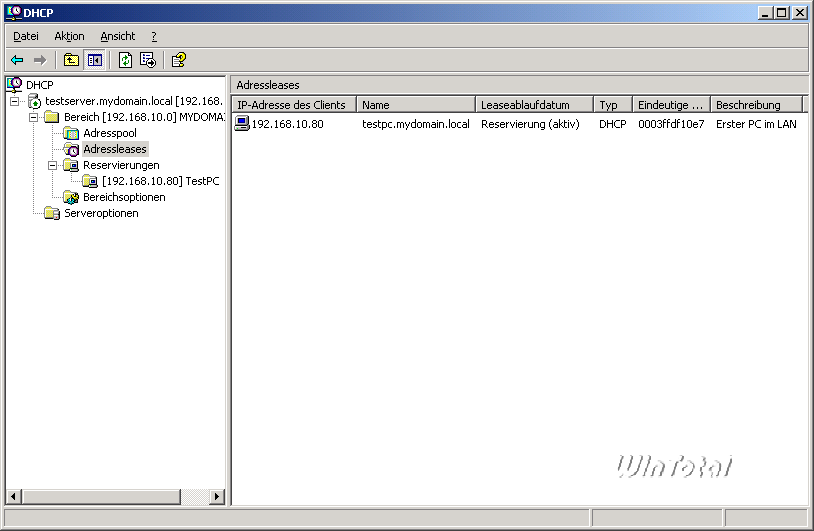Click the DHCP title bar application icon
Viewport: 814px width, 531px height.
pyautogui.click(x=13, y=12)
